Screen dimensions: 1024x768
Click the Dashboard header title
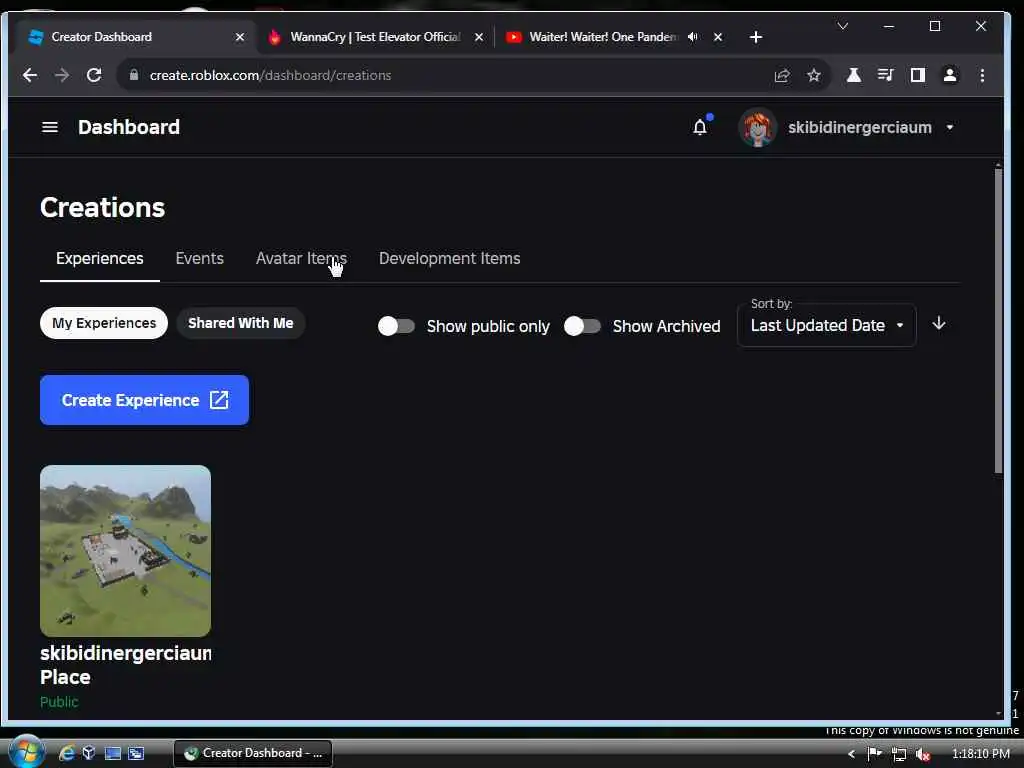129,127
